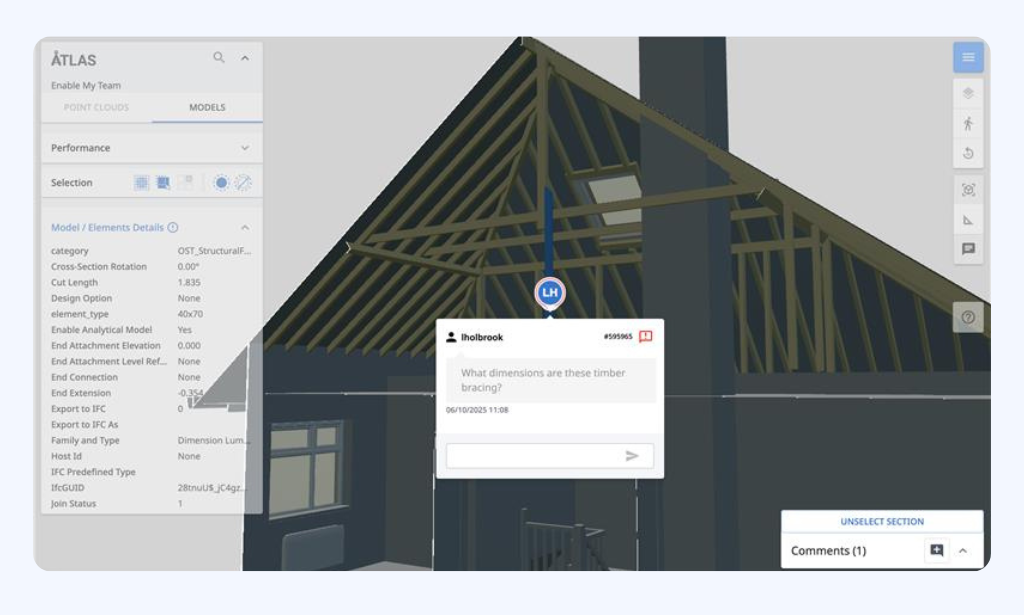
Task: Open the hamburger menu button
Action: [968, 57]
